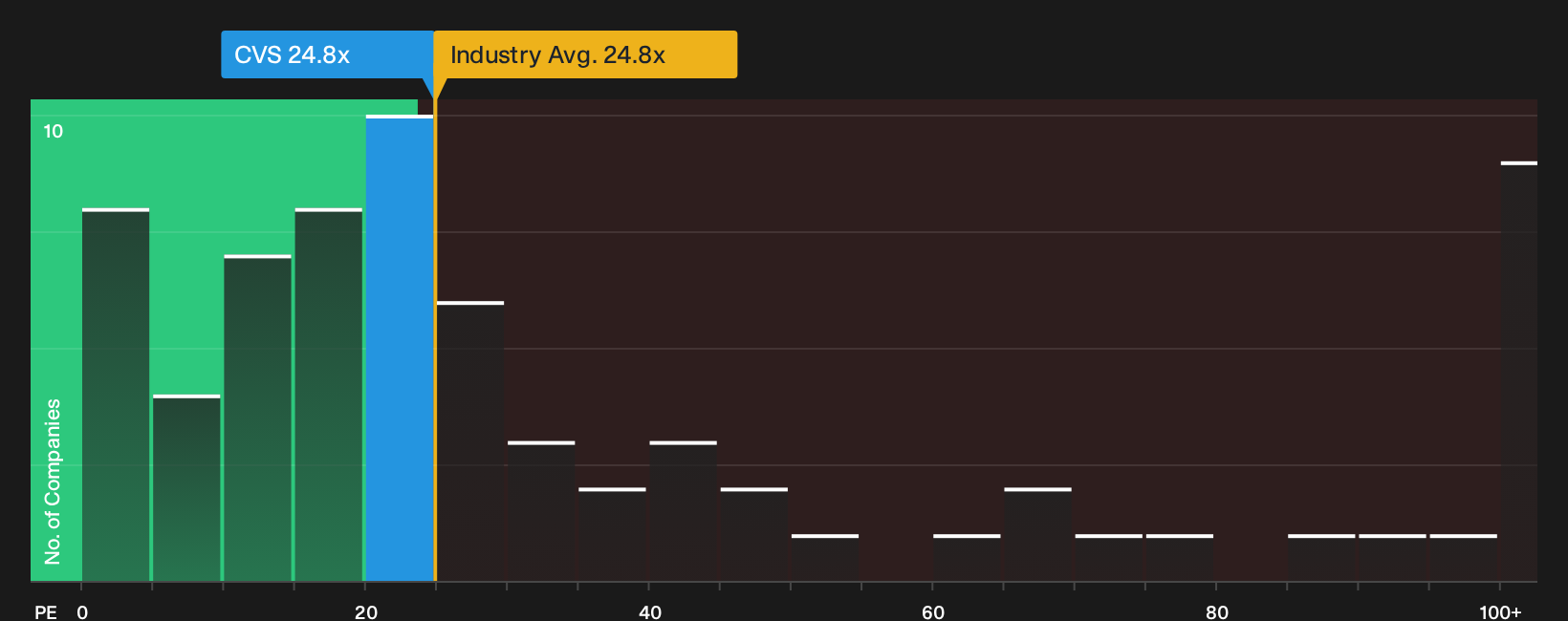Image resolution: width=1568 pixels, height=621 pixels.
Task: Click the blue CVS 24.8x label
Action: pos(327,54)
